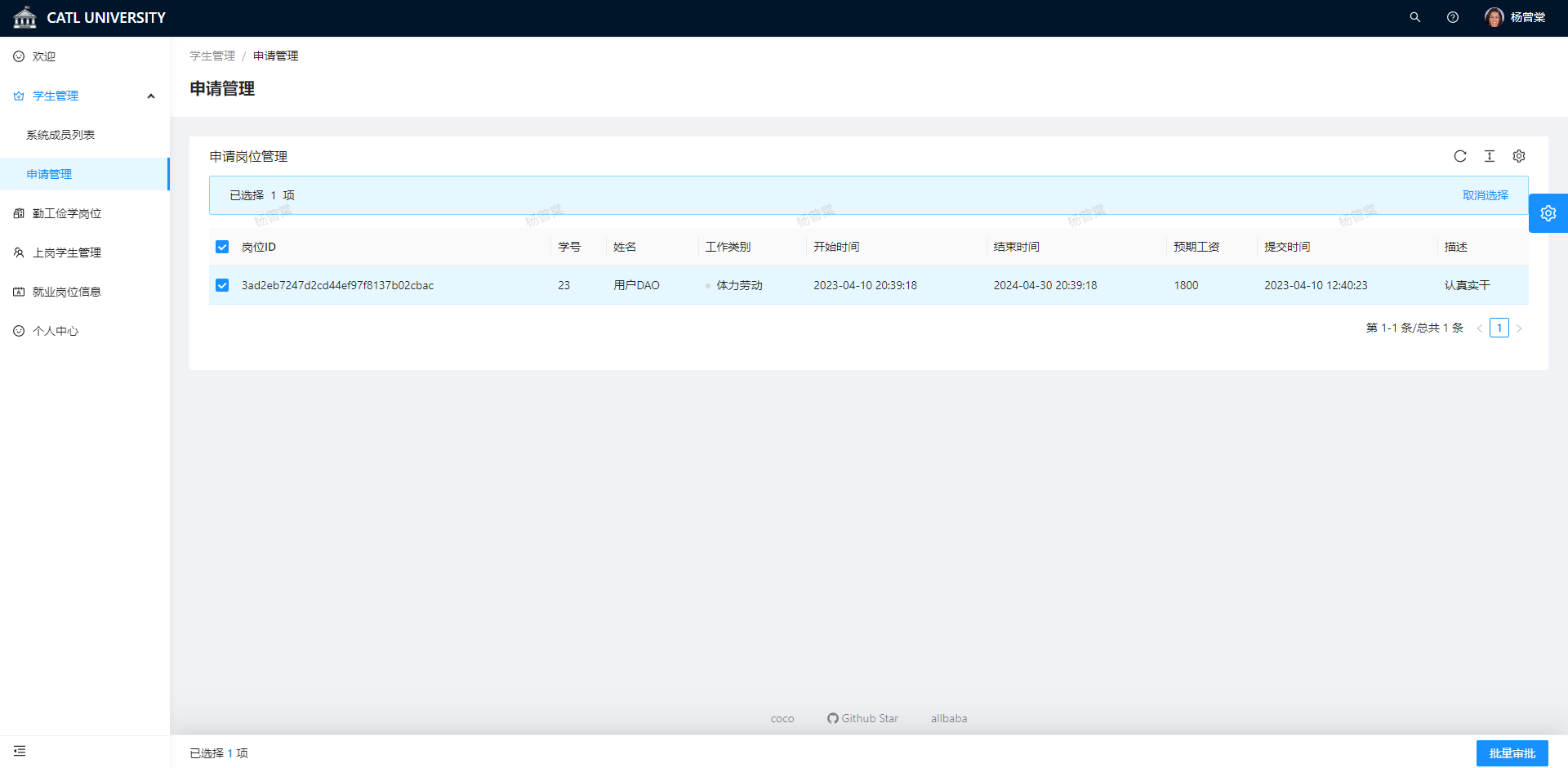Click the CATL University logo icon
This screenshot has width=1568, height=768.
(25, 17)
